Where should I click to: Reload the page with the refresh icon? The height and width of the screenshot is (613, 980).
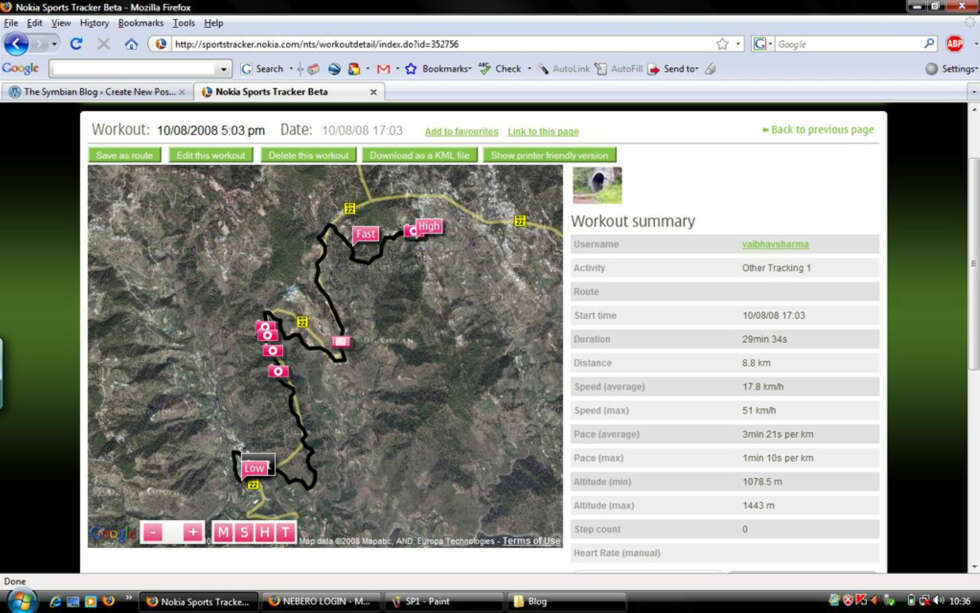(76, 44)
